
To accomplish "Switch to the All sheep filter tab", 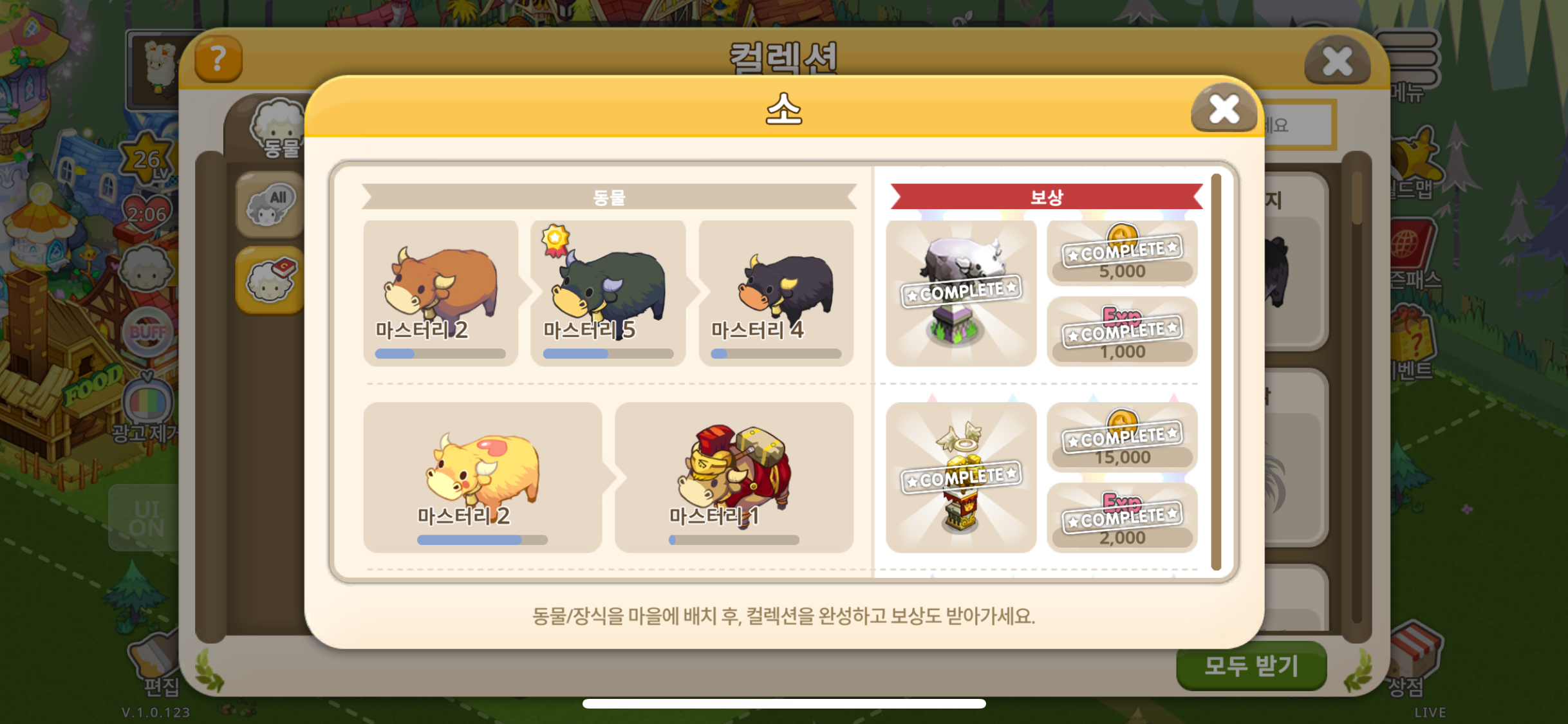I will click(x=270, y=205).
